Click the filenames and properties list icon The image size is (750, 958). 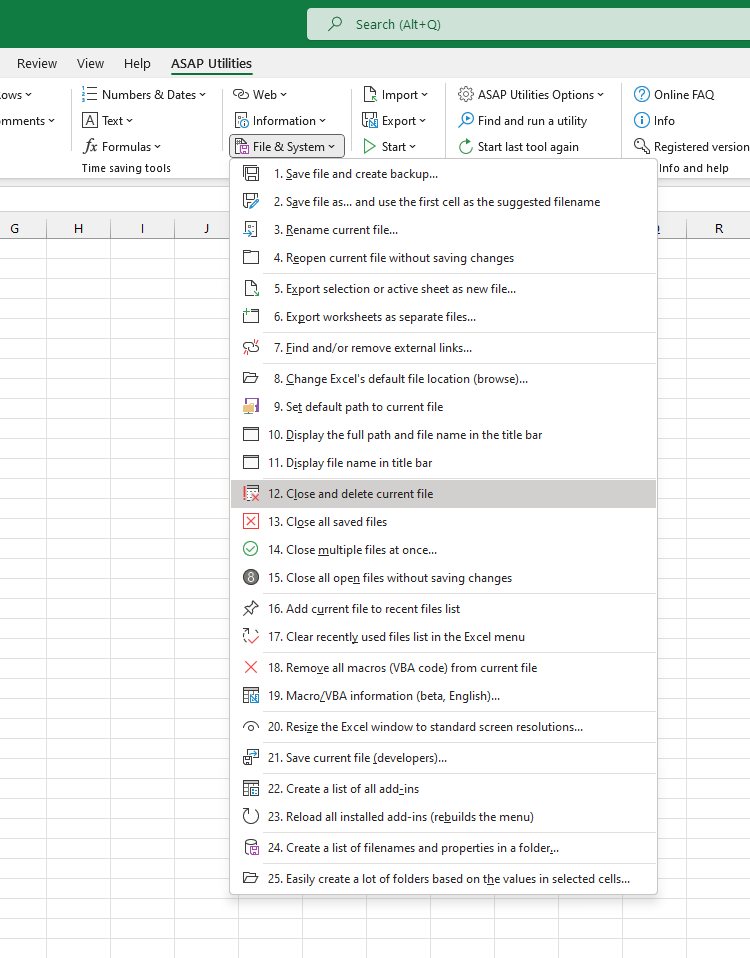coord(250,848)
